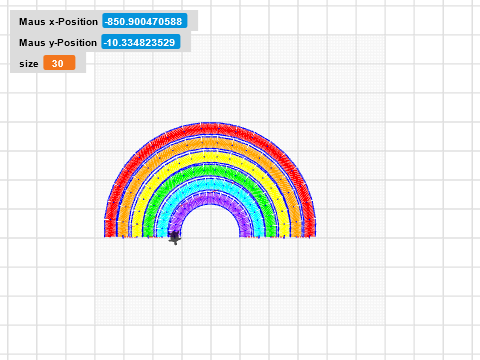Click the dark sprite at rainbow base

[x=174, y=238]
